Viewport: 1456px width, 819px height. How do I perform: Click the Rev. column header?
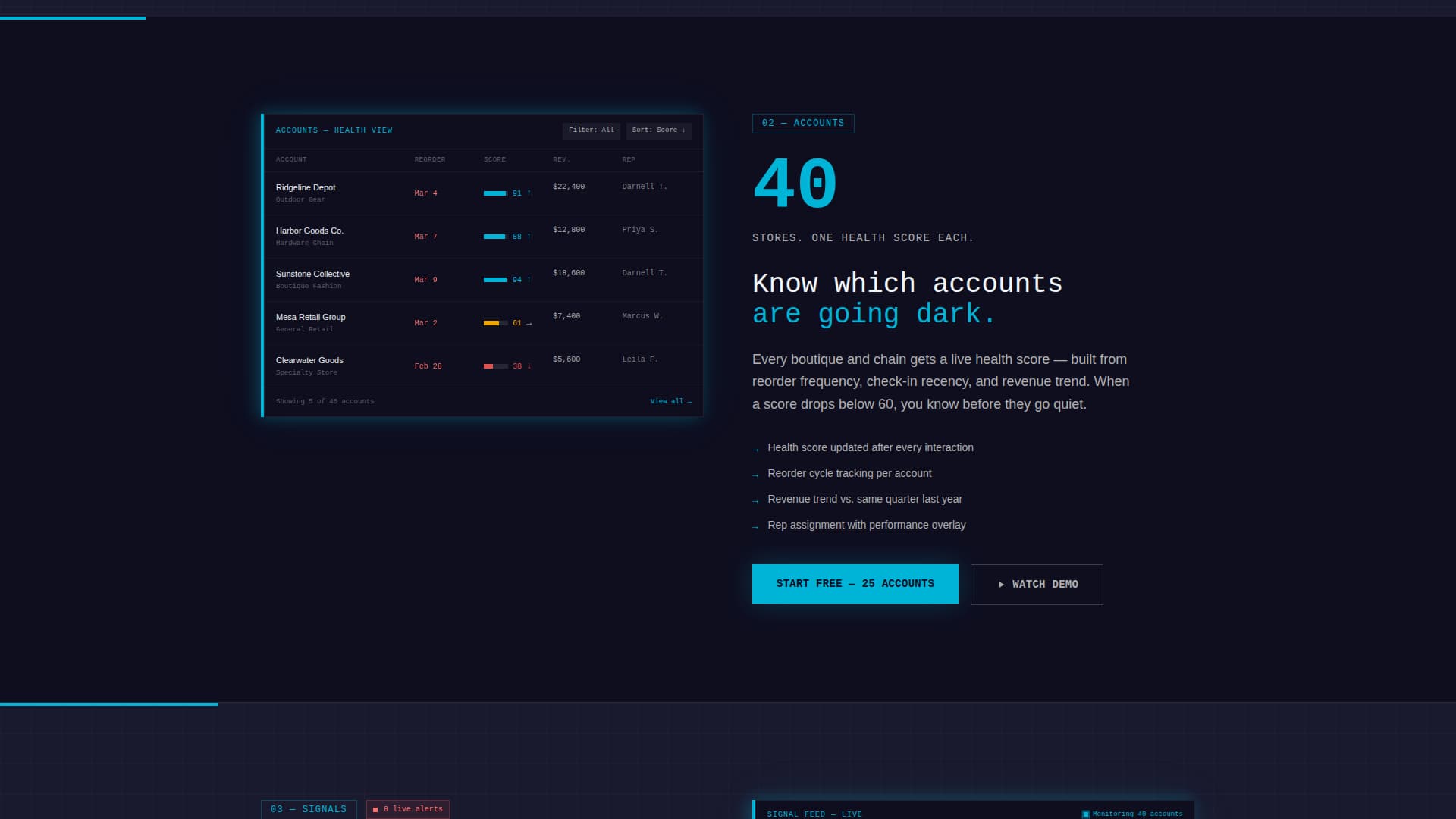pyautogui.click(x=561, y=159)
